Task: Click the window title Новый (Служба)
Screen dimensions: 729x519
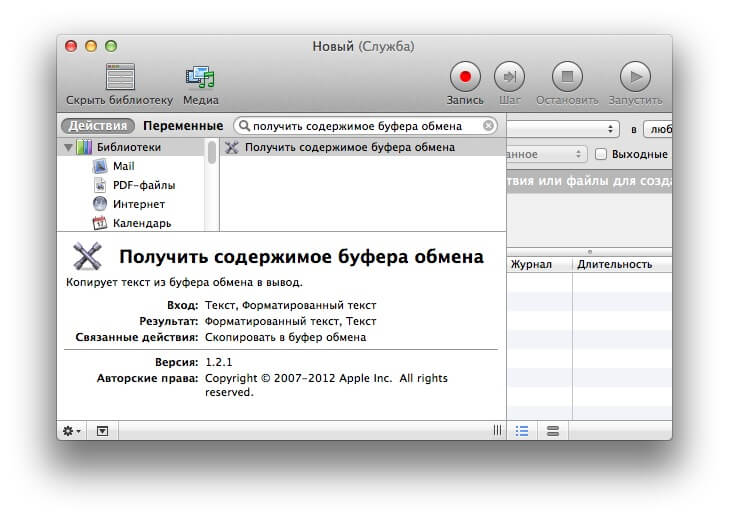Action: (x=363, y=47)
